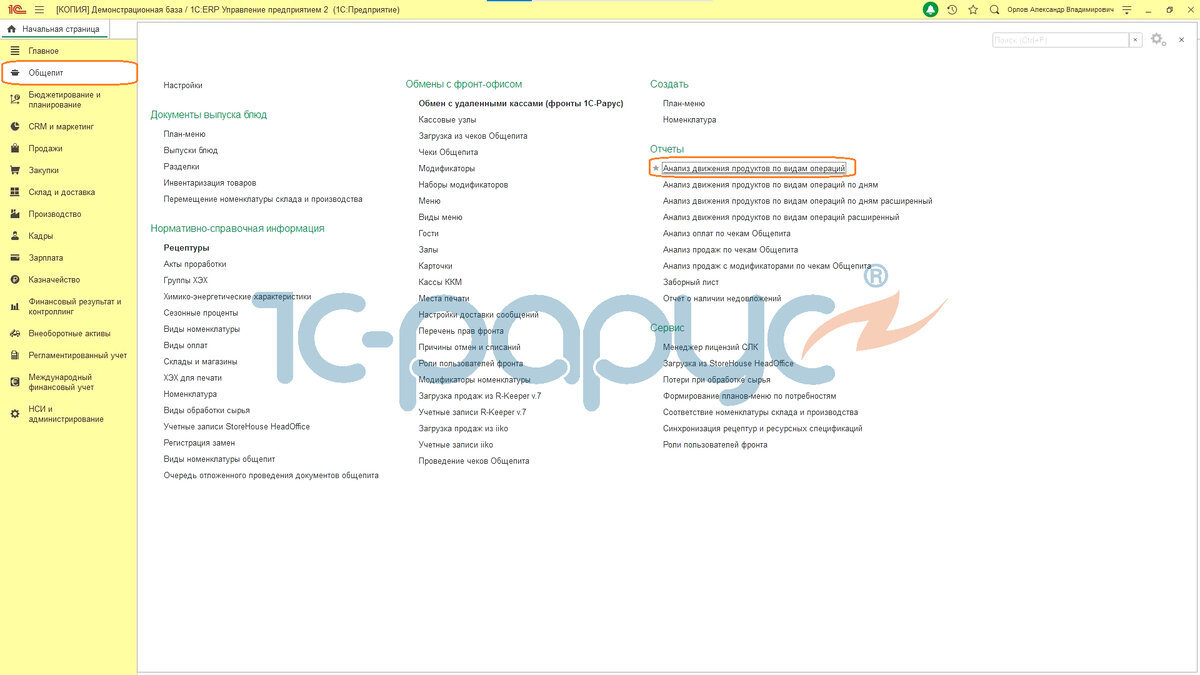The image size is (1200, 675).
Task: Open Кадры person icon
Action: 14,236
